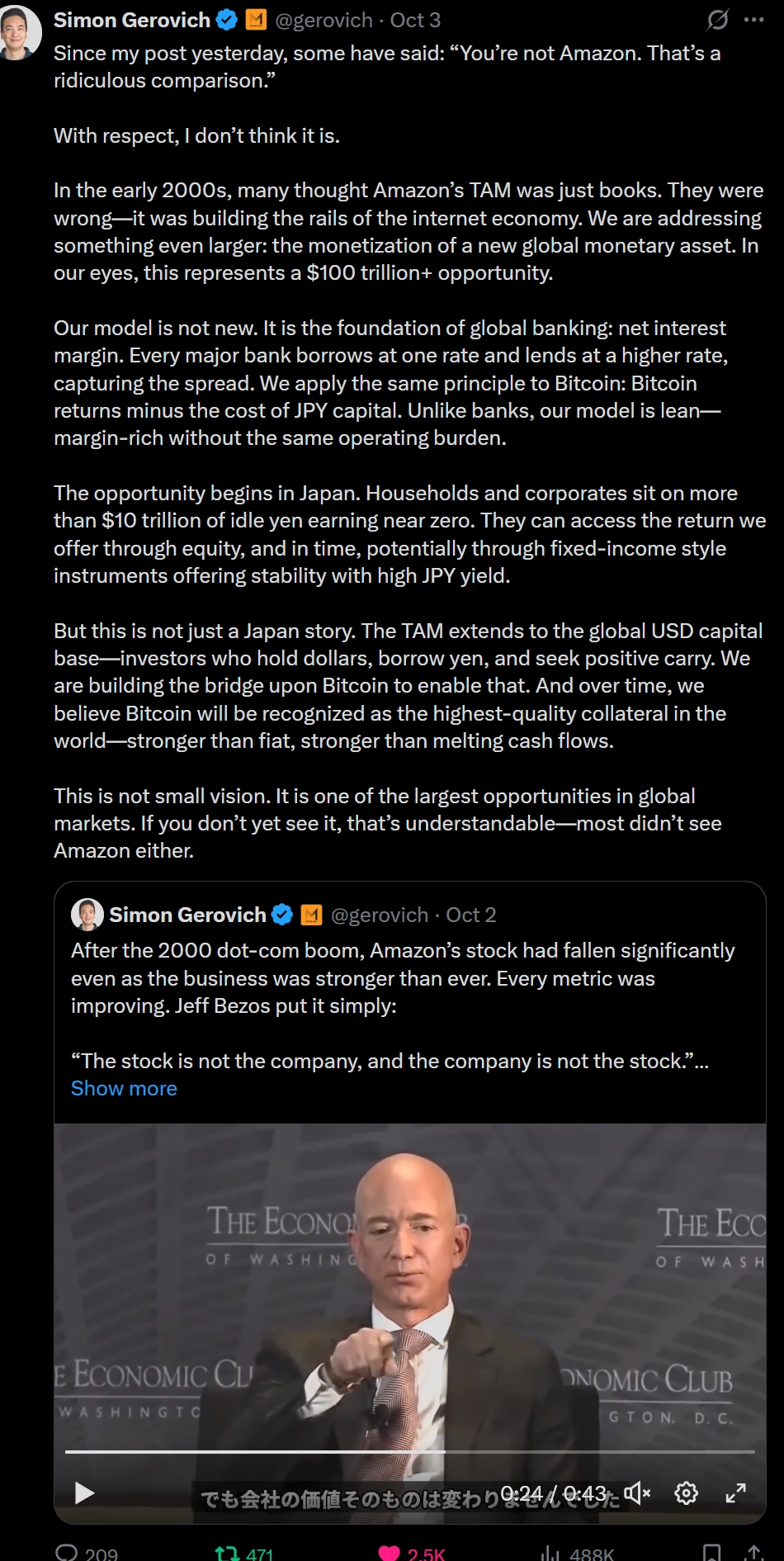Toggle the heart like button
The width and height of the screenshot is (784, 1561).
(x=389, y=1553)
